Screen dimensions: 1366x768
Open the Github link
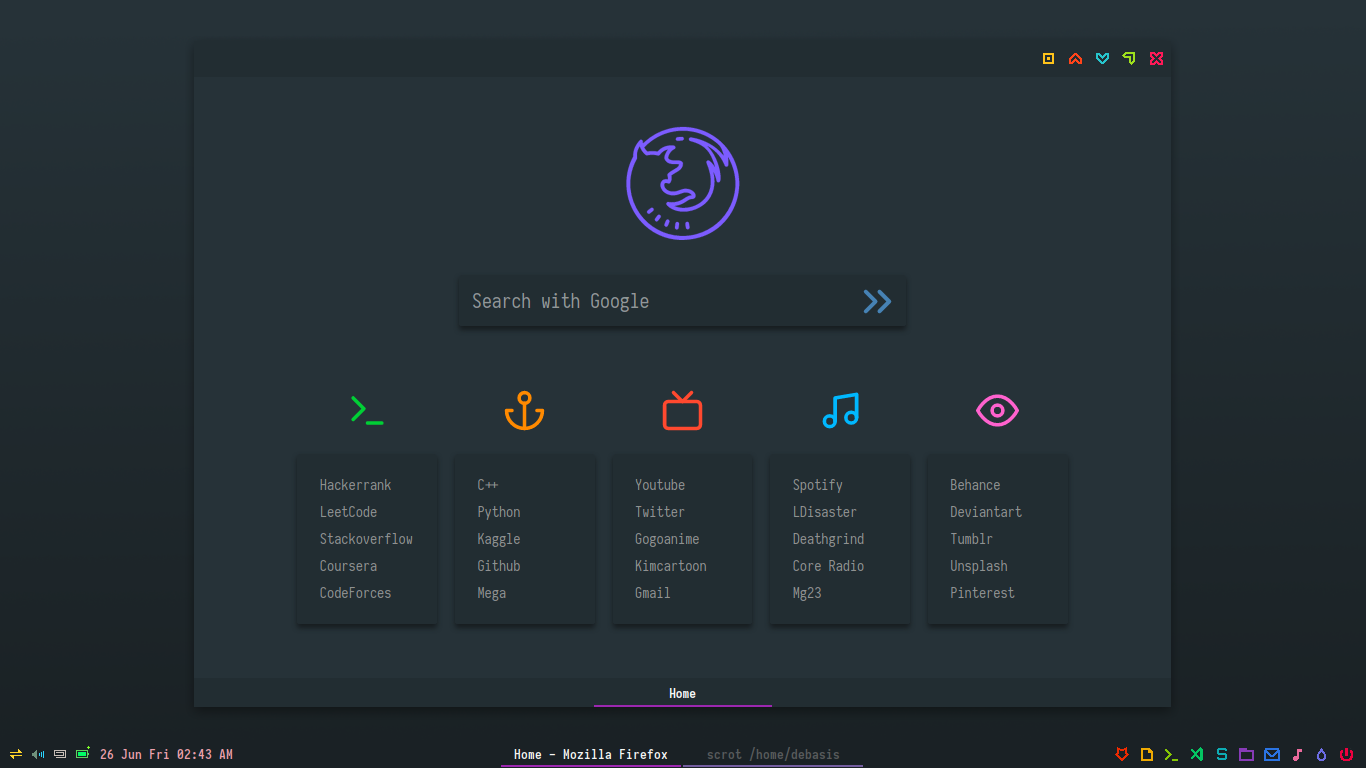pyautogui.click(x=498, y=566)
